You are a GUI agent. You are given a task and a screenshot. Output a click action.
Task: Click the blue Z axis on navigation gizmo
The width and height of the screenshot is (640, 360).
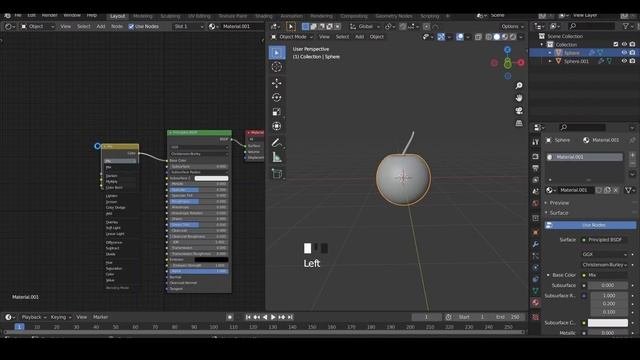pyautogui.click(x=507, y=50)
